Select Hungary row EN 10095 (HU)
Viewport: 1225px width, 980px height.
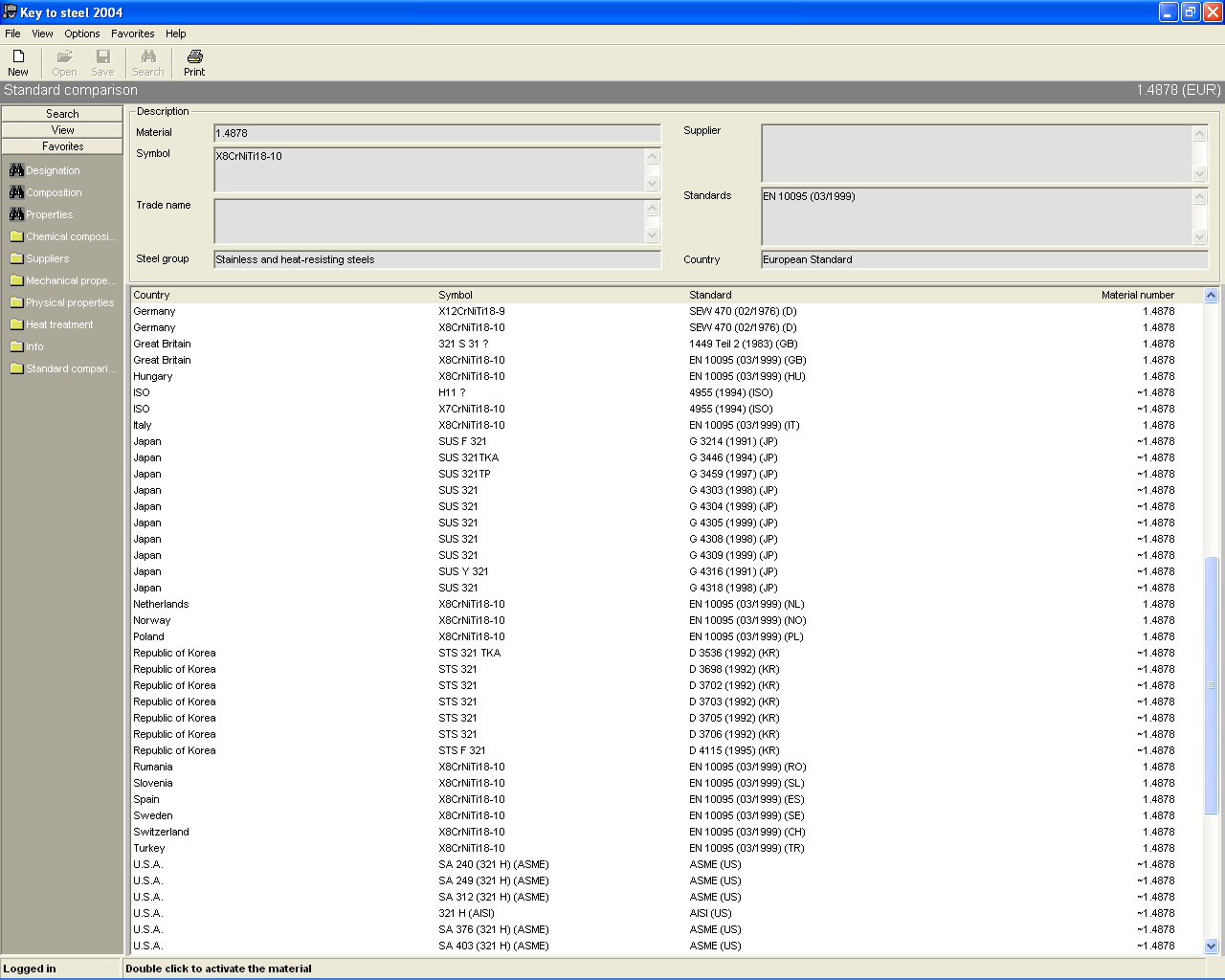pyautogui.click(x=666, y=376)
